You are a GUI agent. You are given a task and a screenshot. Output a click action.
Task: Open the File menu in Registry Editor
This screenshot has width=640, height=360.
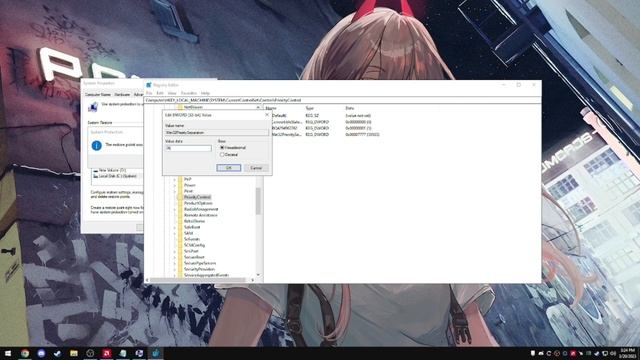click(x=149, y=93)
